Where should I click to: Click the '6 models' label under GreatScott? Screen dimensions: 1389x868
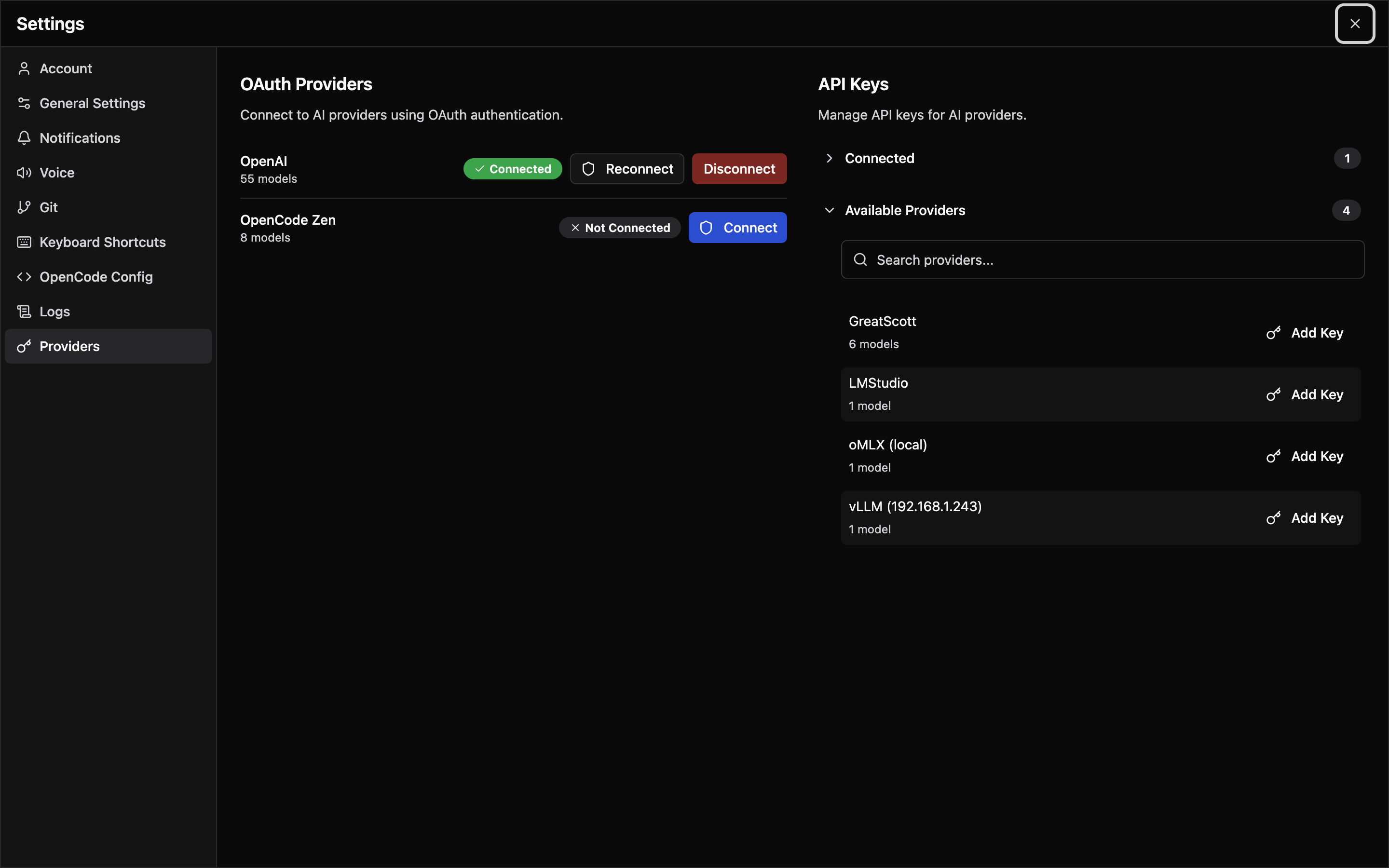(x=873, y=344)
